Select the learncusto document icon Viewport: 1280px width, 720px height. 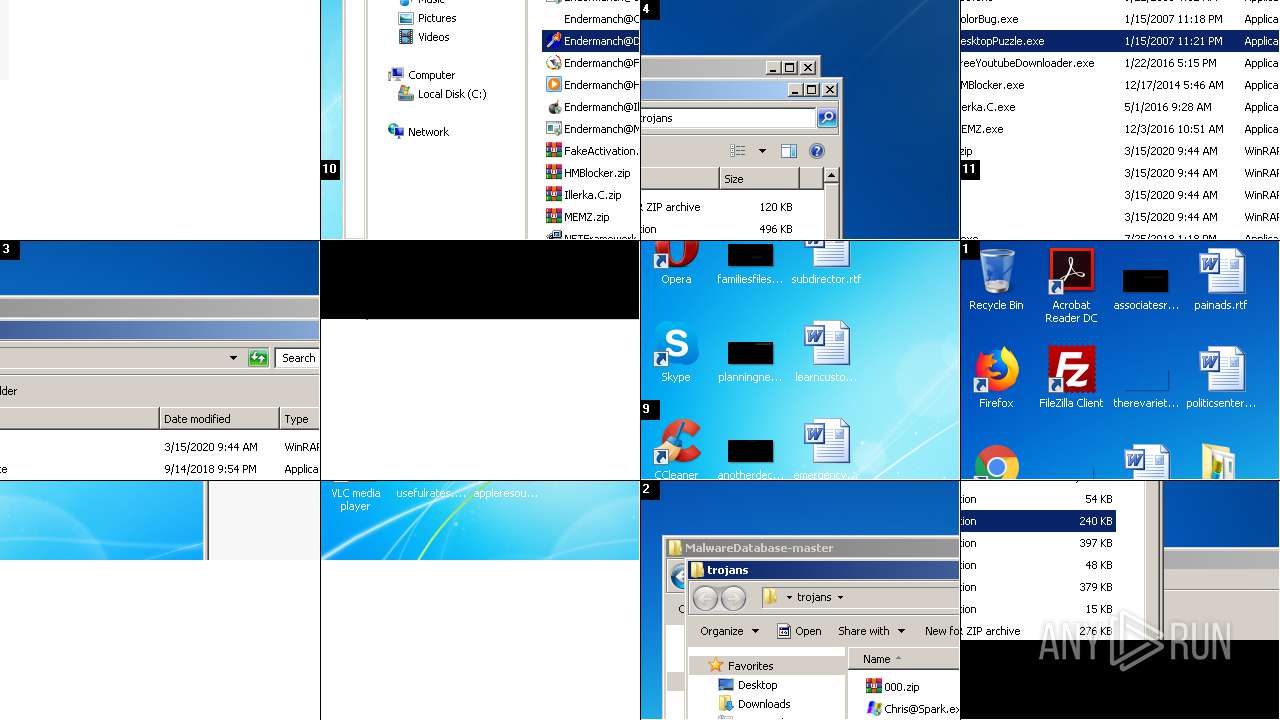pyautogui.click(x=826, y=352)
